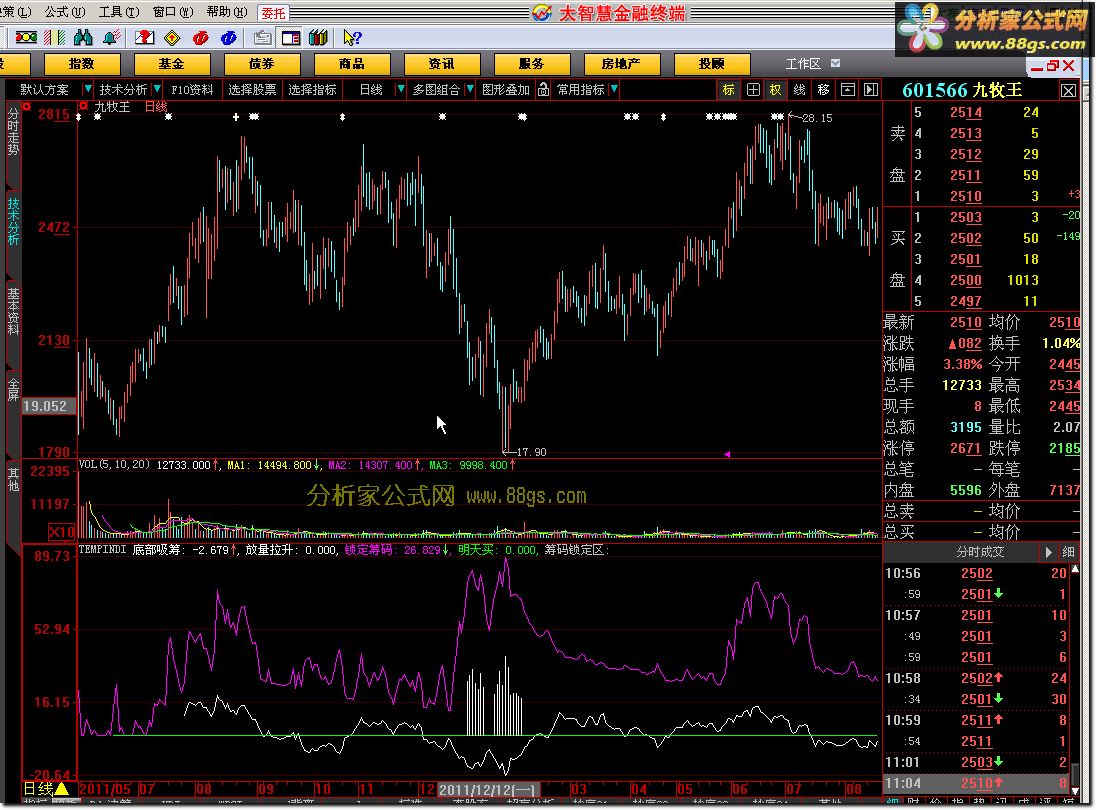Click the context help cursor icon
1097x810 pixels.
(352, 37)
